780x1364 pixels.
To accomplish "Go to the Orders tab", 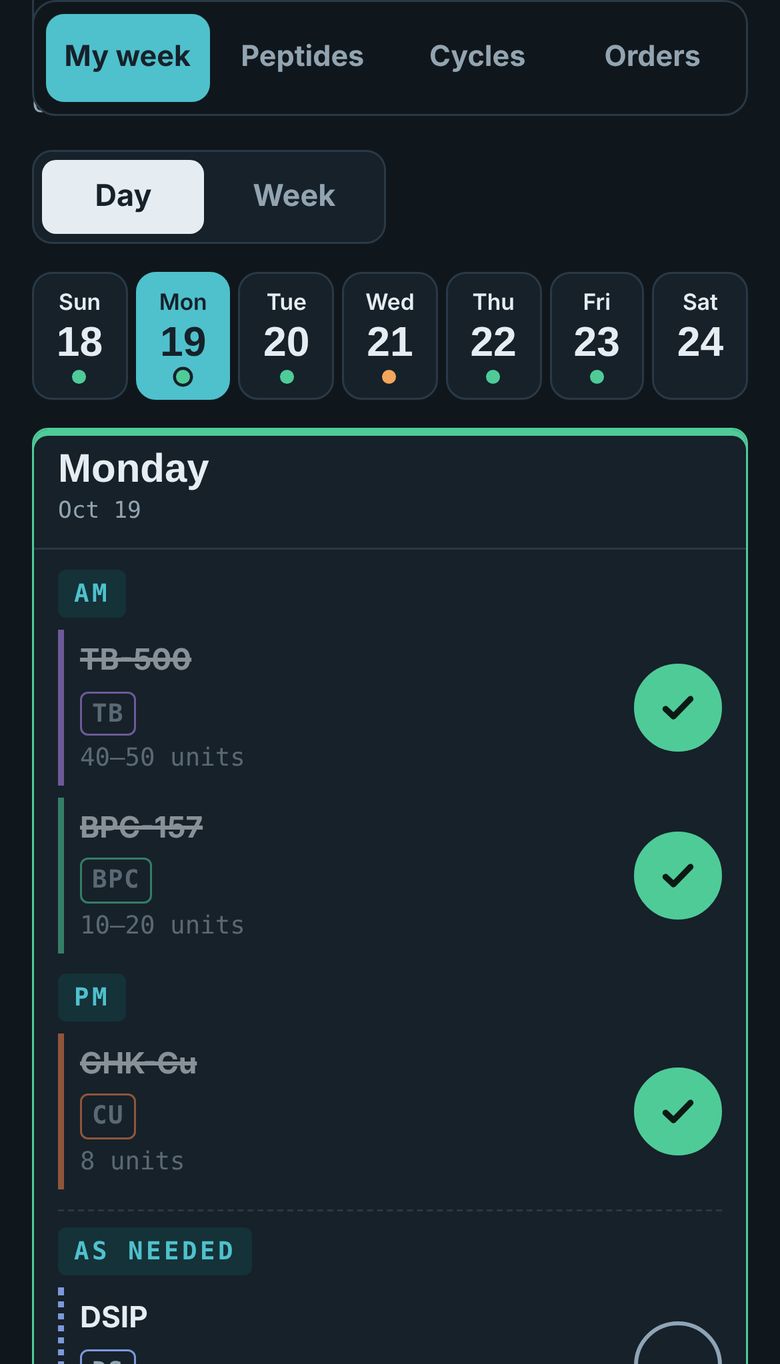I will (652, 57).
